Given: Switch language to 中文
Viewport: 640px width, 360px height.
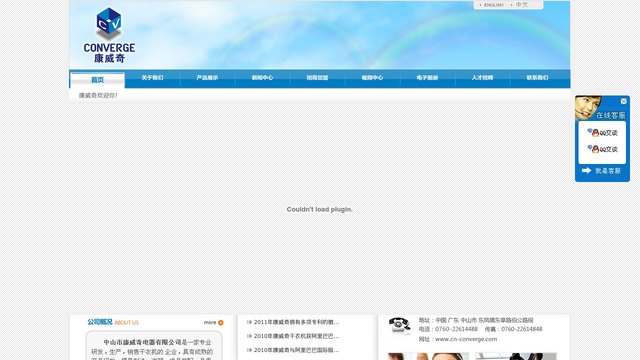Looking at the screenshot, I should click(x=521, y=5).
